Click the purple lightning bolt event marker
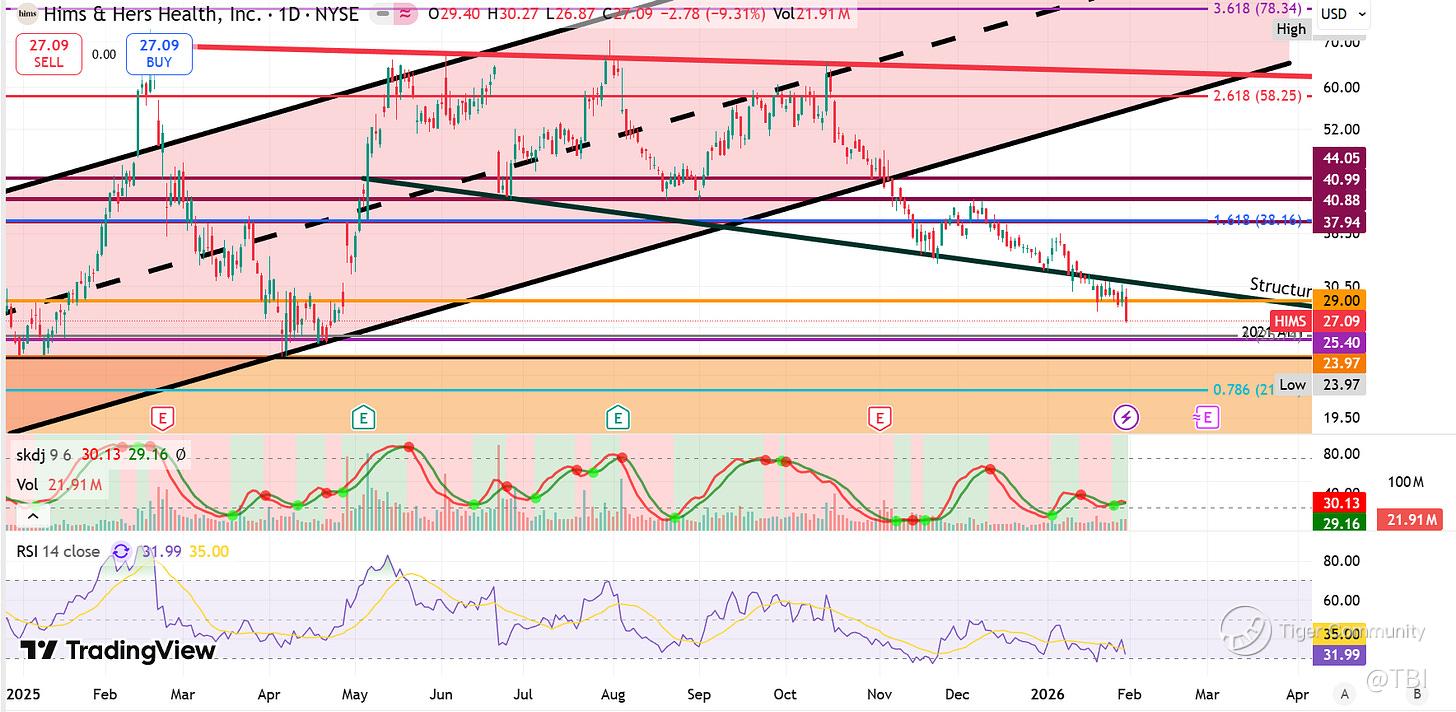This screenshot has height=712, width=1456. [1126, 417]
